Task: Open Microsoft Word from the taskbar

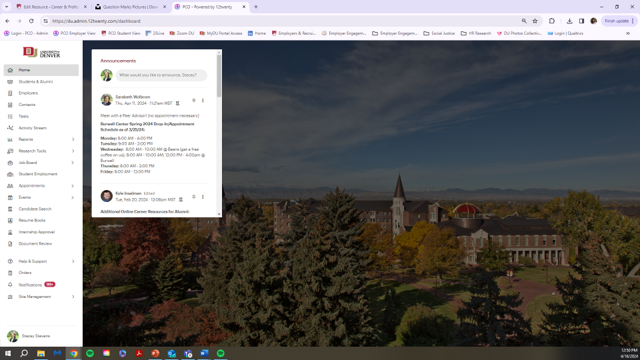Action: [204, 353]
